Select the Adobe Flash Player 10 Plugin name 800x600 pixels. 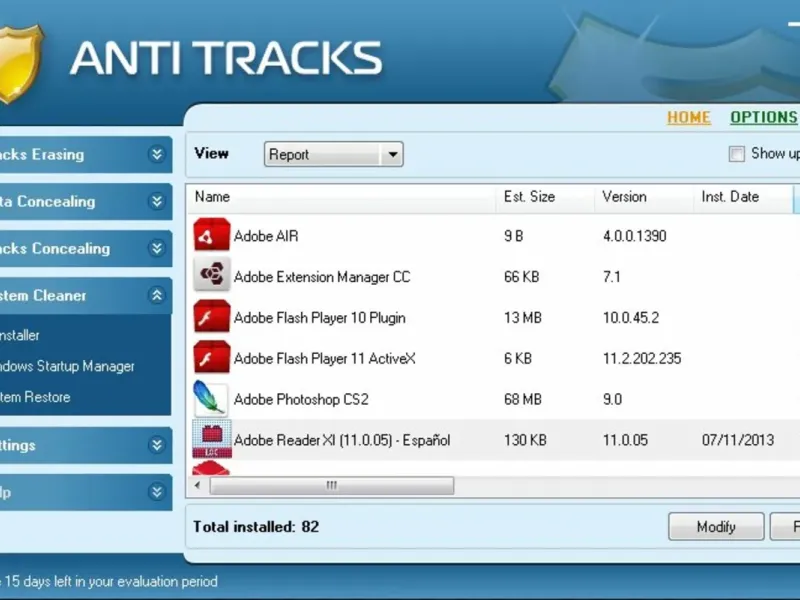(319, 317)
